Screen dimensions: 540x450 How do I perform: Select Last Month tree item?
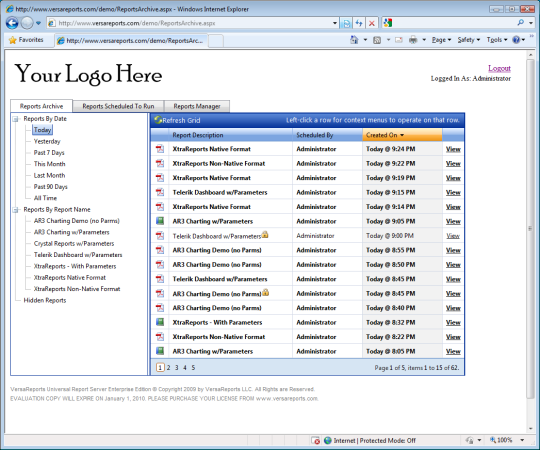click(x=49, y=175)
